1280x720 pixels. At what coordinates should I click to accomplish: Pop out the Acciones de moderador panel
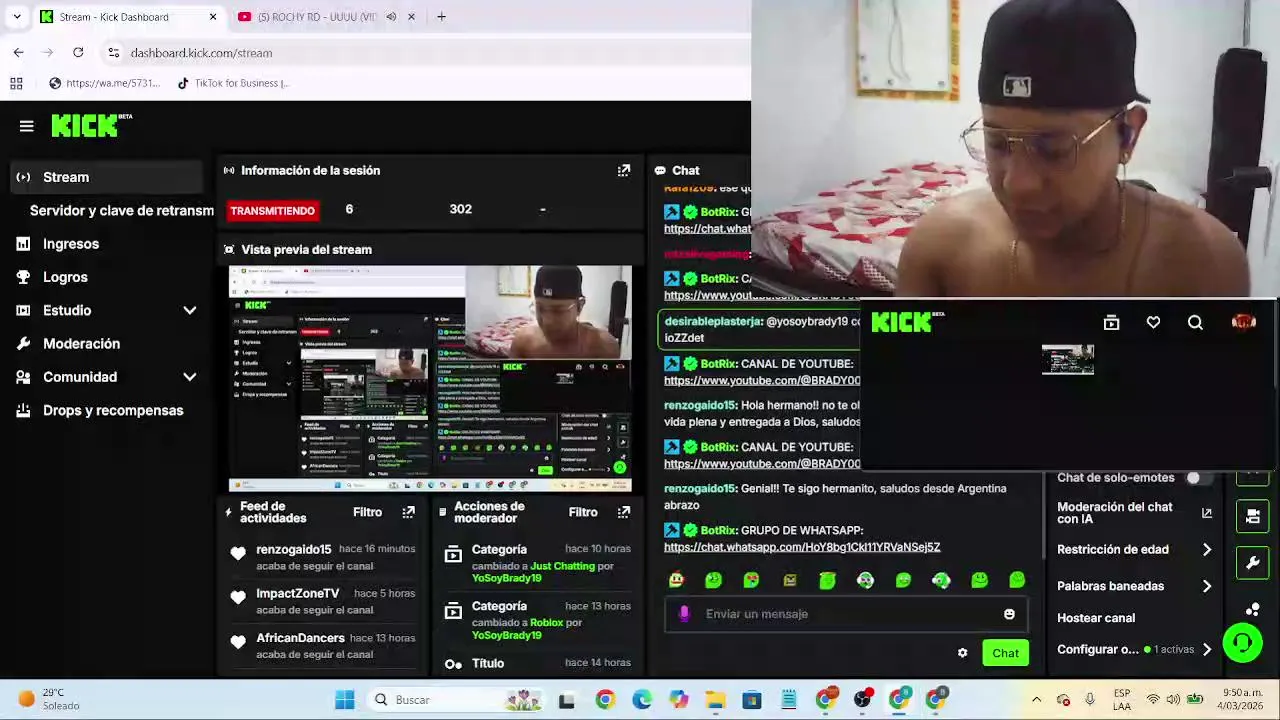pyautogui.click(x=624, y=512)
